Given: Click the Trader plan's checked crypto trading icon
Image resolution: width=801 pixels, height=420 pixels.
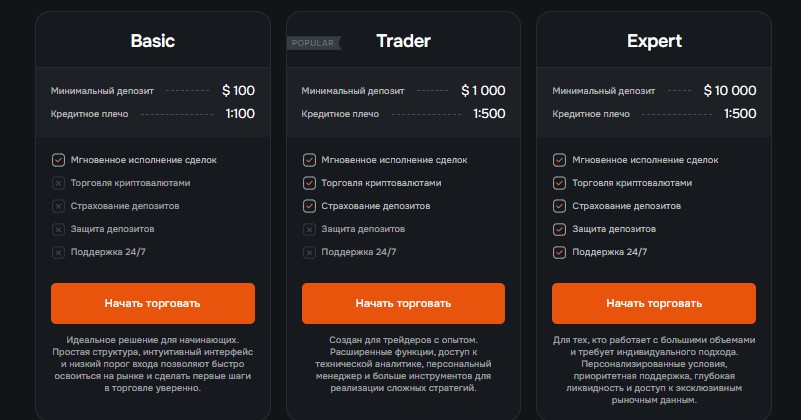Looking at the screenshot, I should [x=309, y=183].
